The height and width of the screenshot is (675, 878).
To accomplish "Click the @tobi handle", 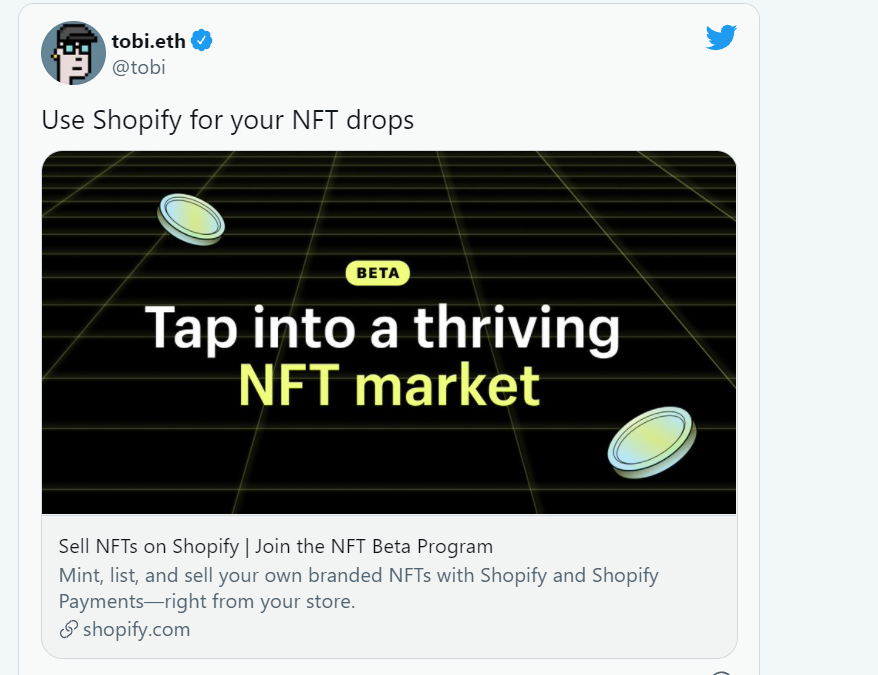I will [x=138, y=67].
